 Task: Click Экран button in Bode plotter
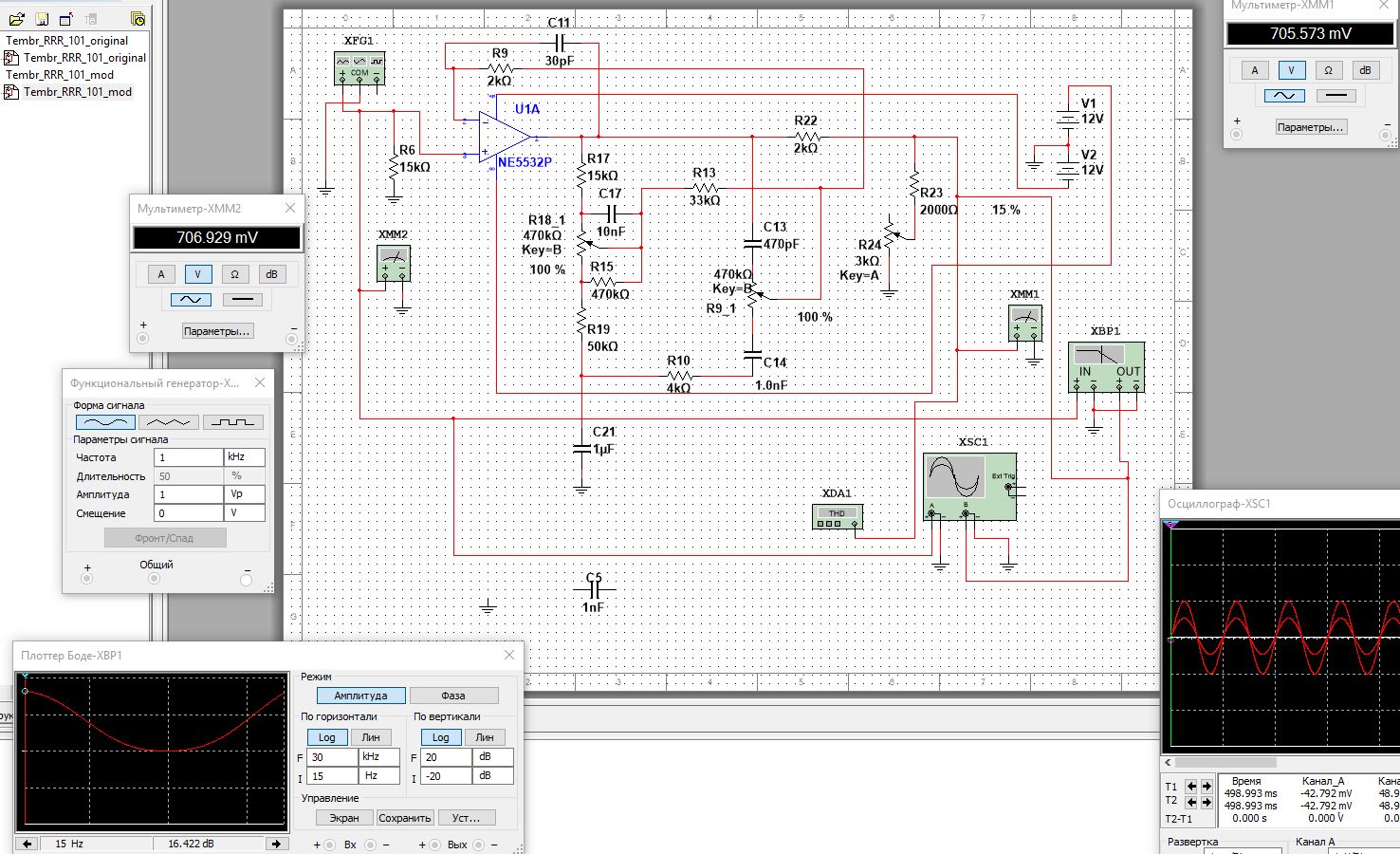tap(344, 818)
